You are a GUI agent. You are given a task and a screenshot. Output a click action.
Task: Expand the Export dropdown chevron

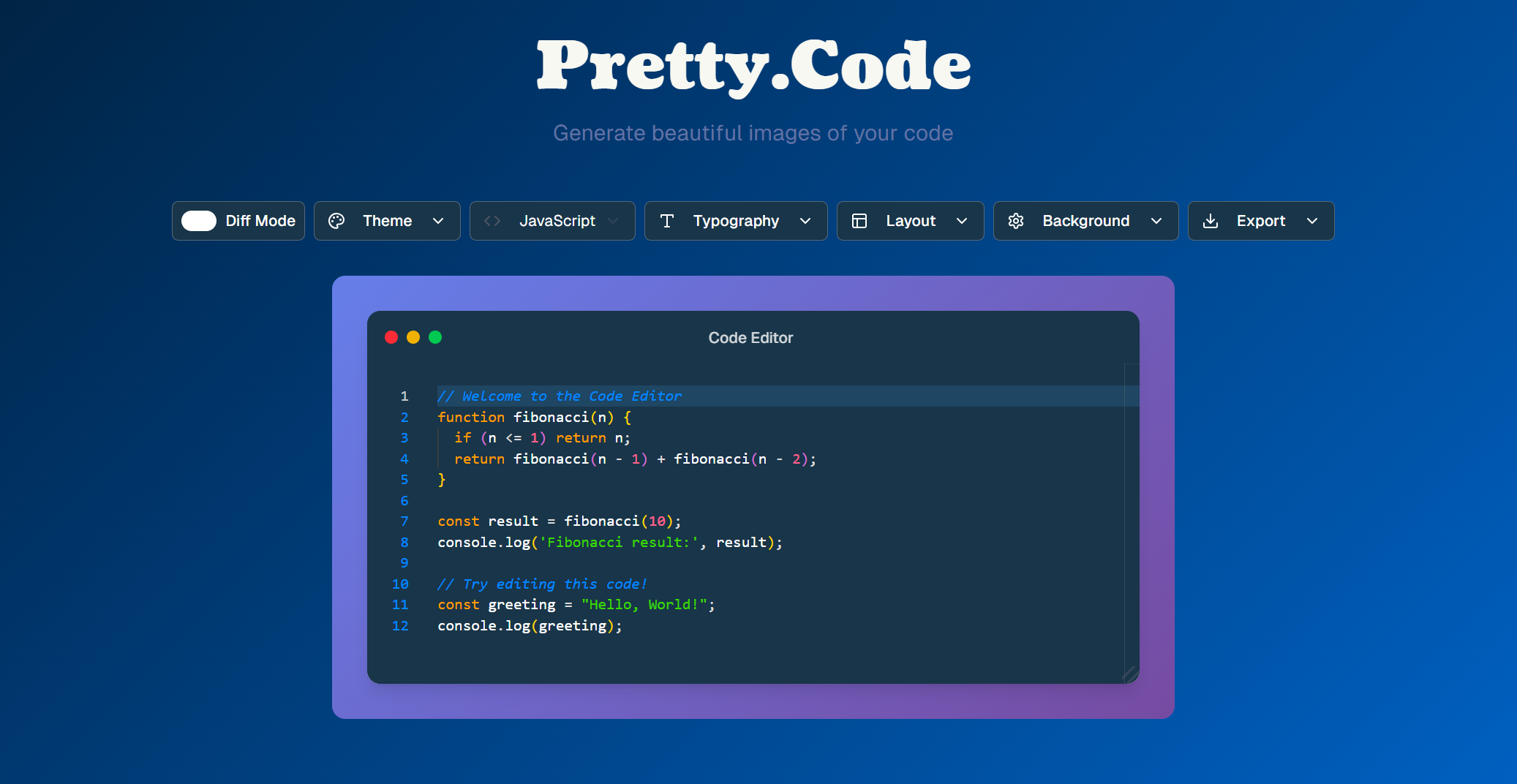point(1312,221)
